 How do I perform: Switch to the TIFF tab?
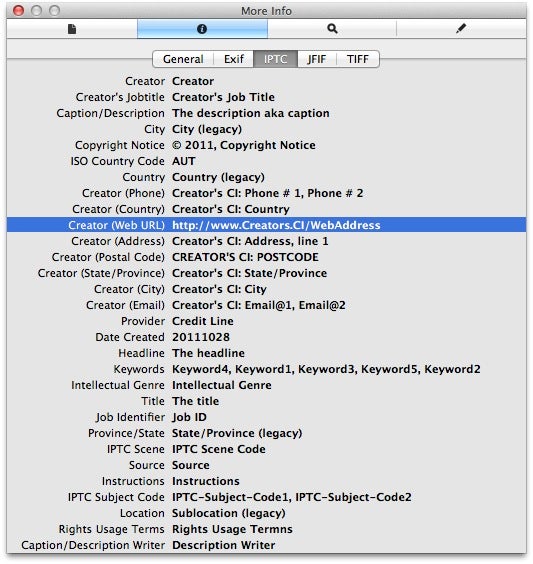[357, 59]
